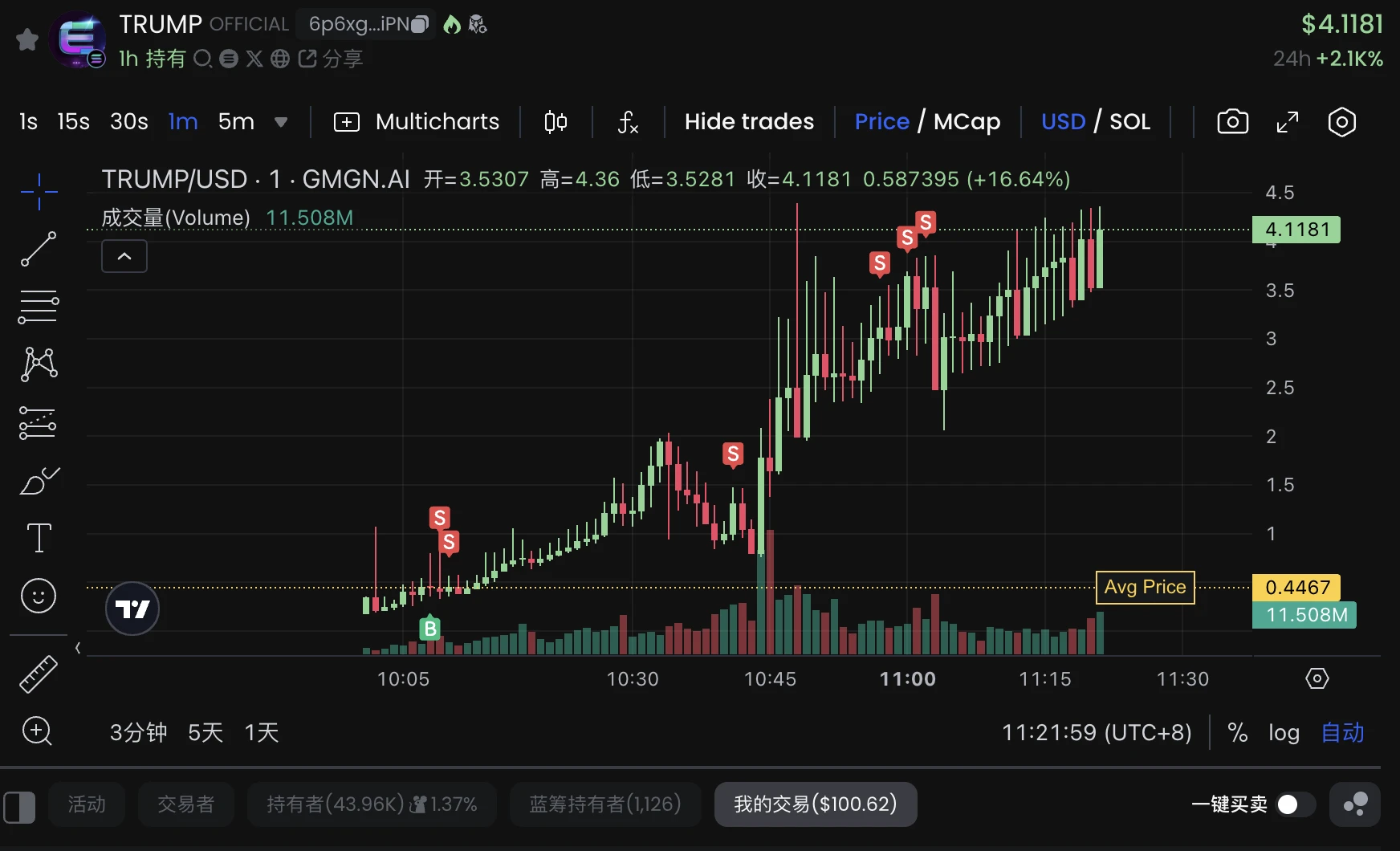Collapse the legend with the chevron button

pos(124,255)
